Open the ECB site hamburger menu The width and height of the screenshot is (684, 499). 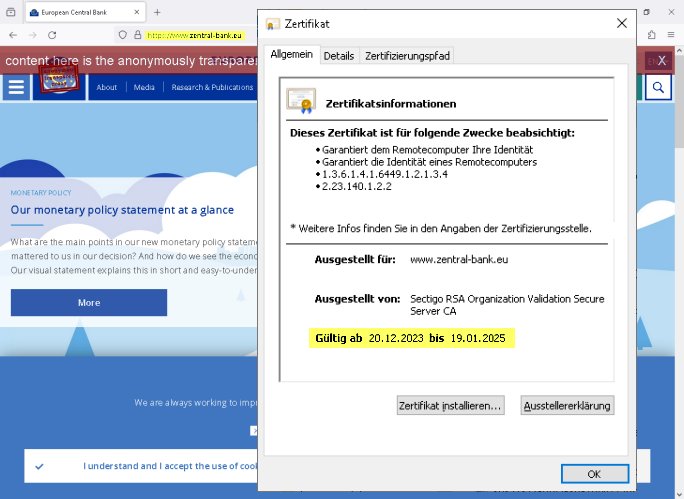point(16,87)
